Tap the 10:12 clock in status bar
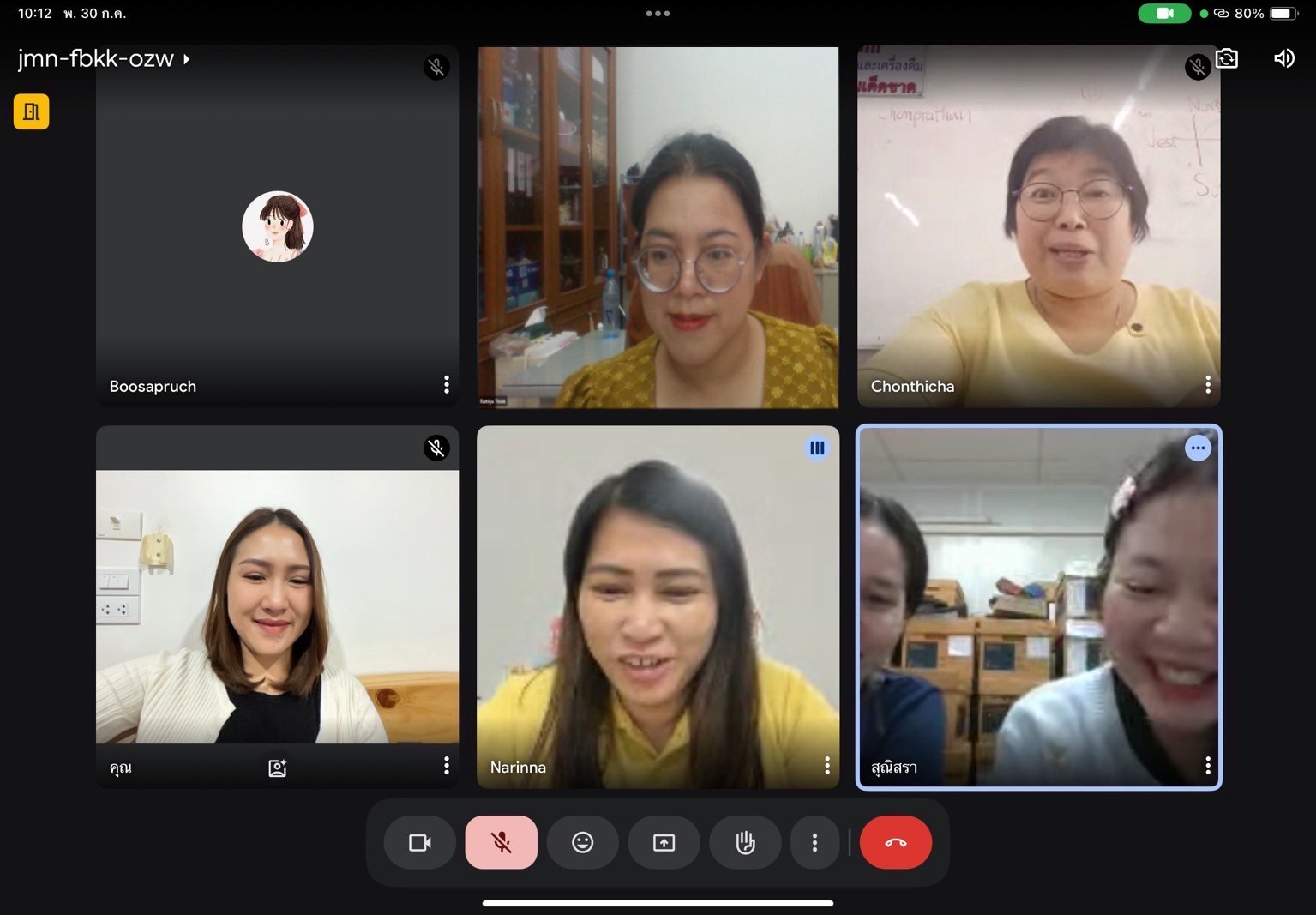 pos(35,13)
